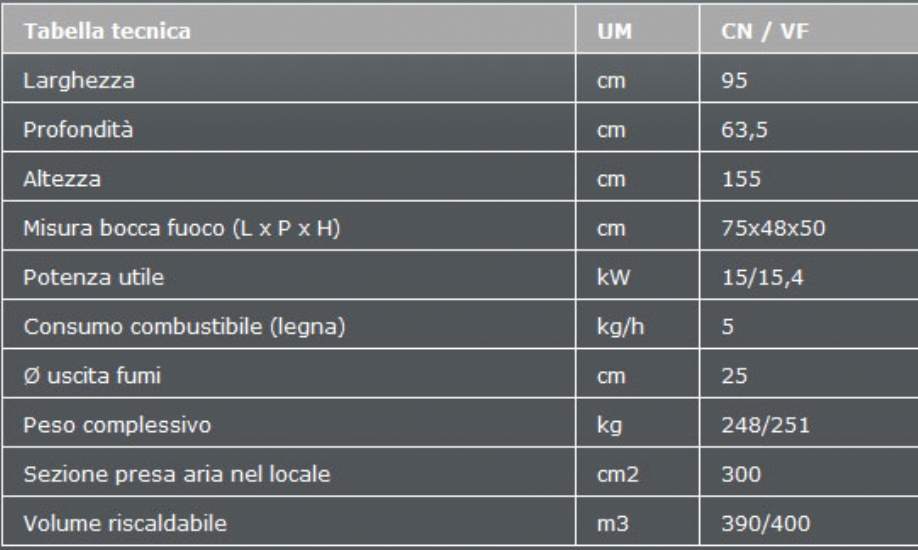Image resolution: width=918 pixels, height=550 pixels.
Task: Select the 'UM' column header
Action: point(638,29)
